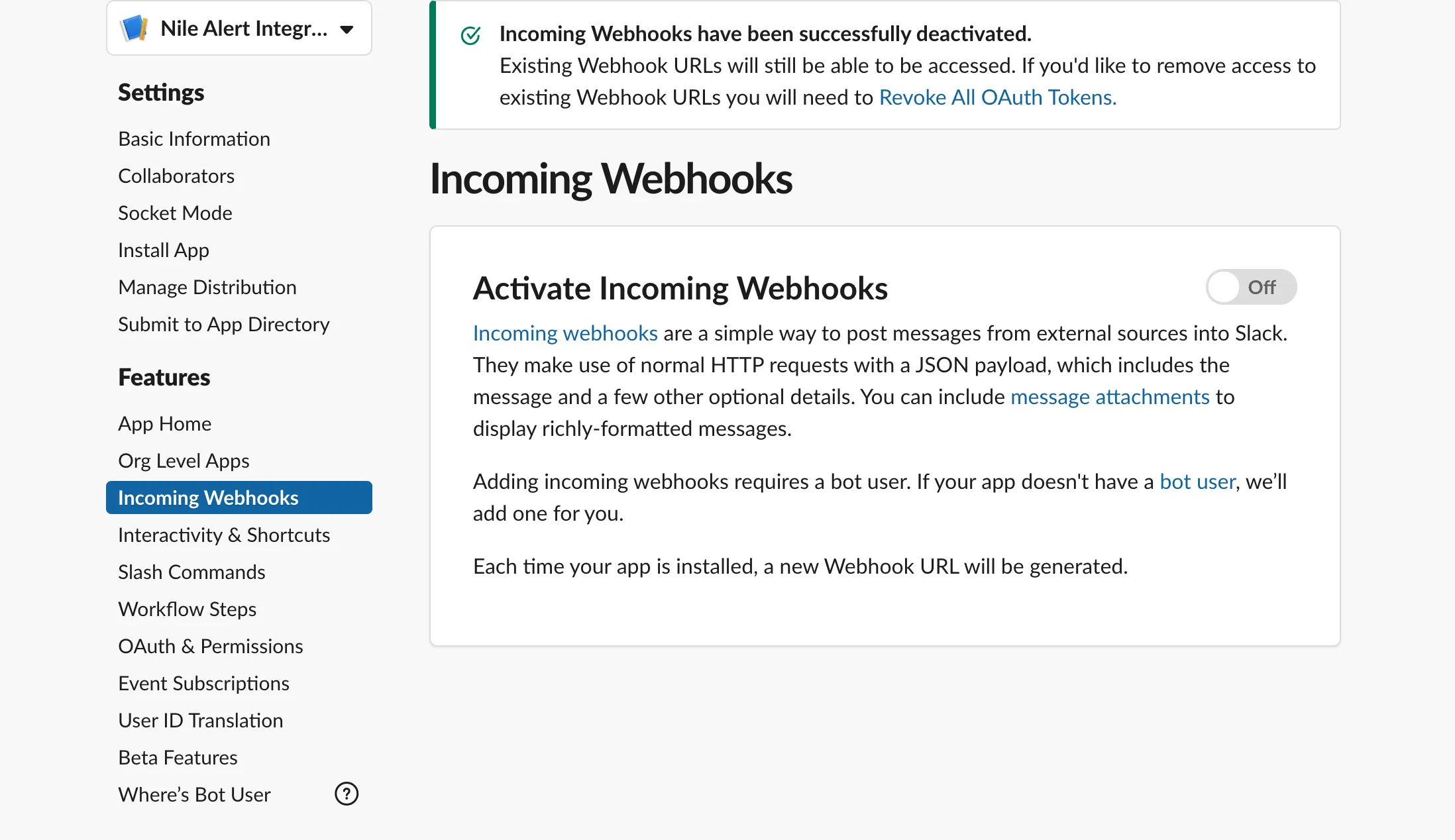The width and height of the screenshot is (1455, 840).
Task: Toggle Activate Incoming Webhooks switch on
Action: click(1251, 287)
